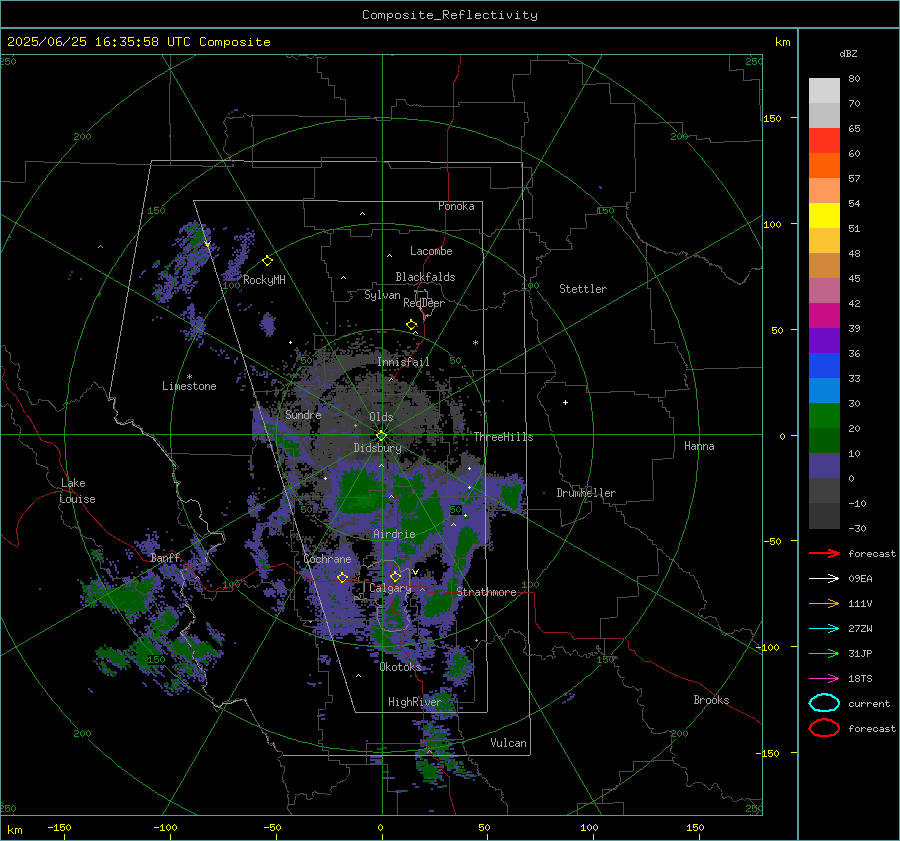Click the Lacombe label
Viewport: 900px width, 841px height.
tap(431, 251)
